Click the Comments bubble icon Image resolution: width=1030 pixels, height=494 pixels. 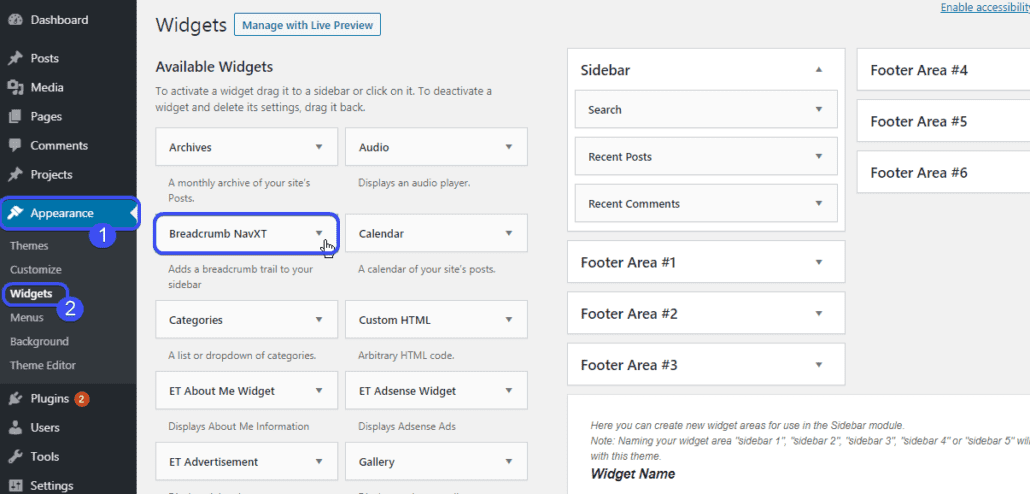coord(15,146)
